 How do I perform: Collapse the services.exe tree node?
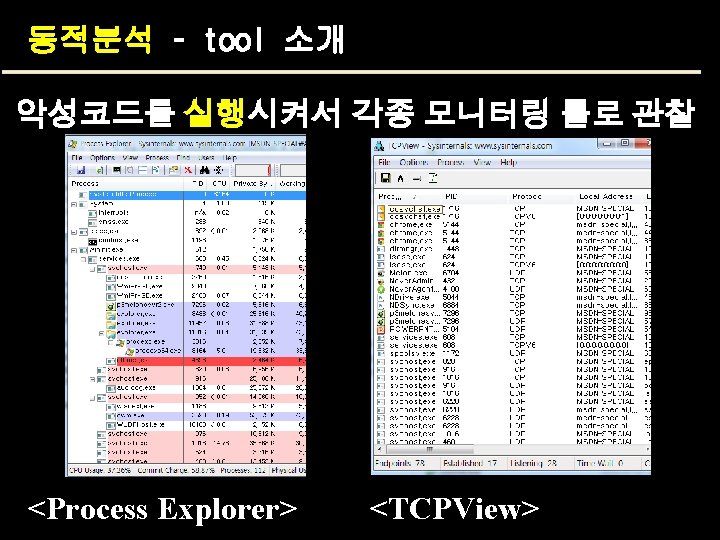point(84,259)
